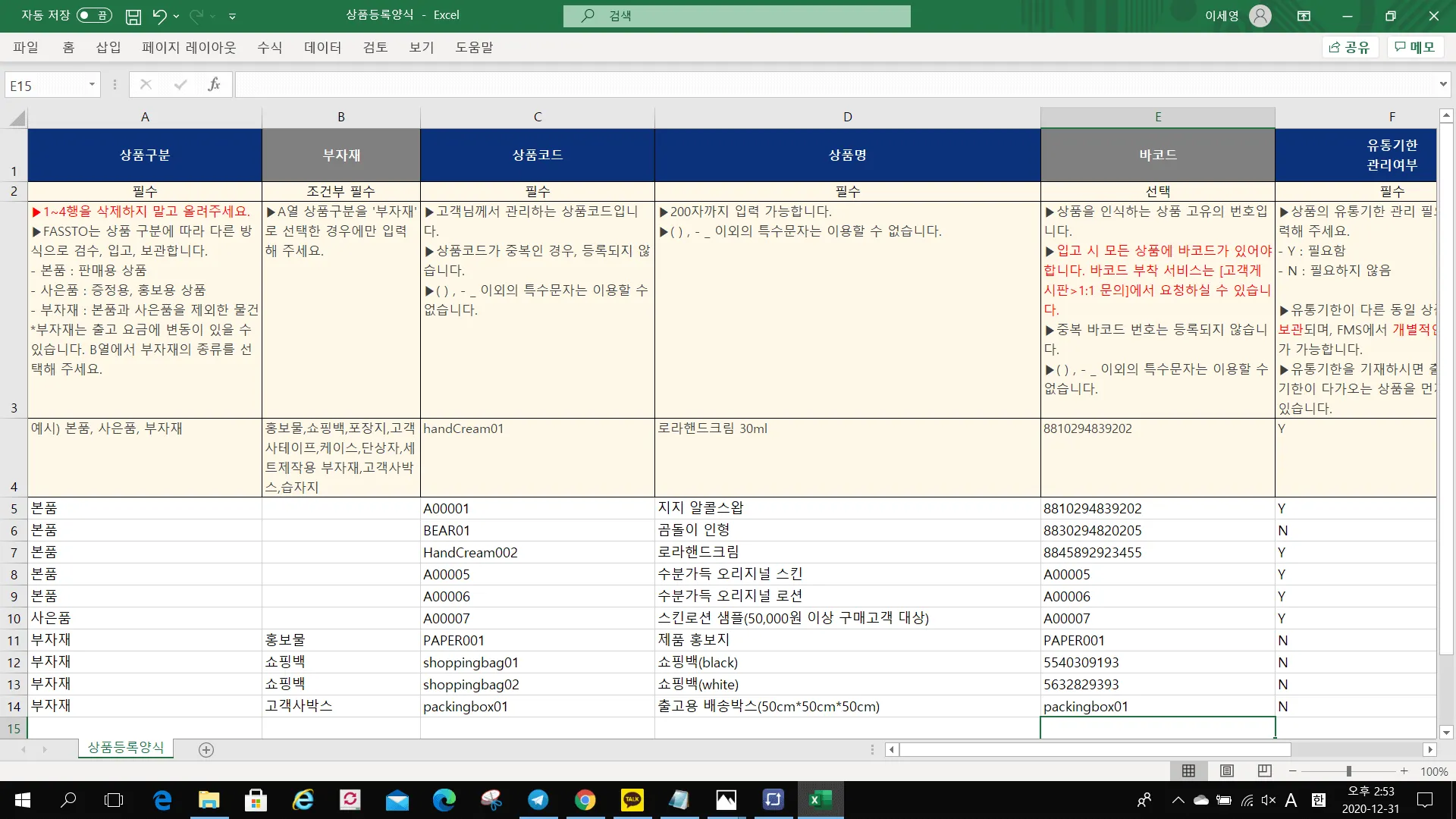Open Undo history dropdown arrow
This screenshot has height=819, width=1456.
coord(177,16)
